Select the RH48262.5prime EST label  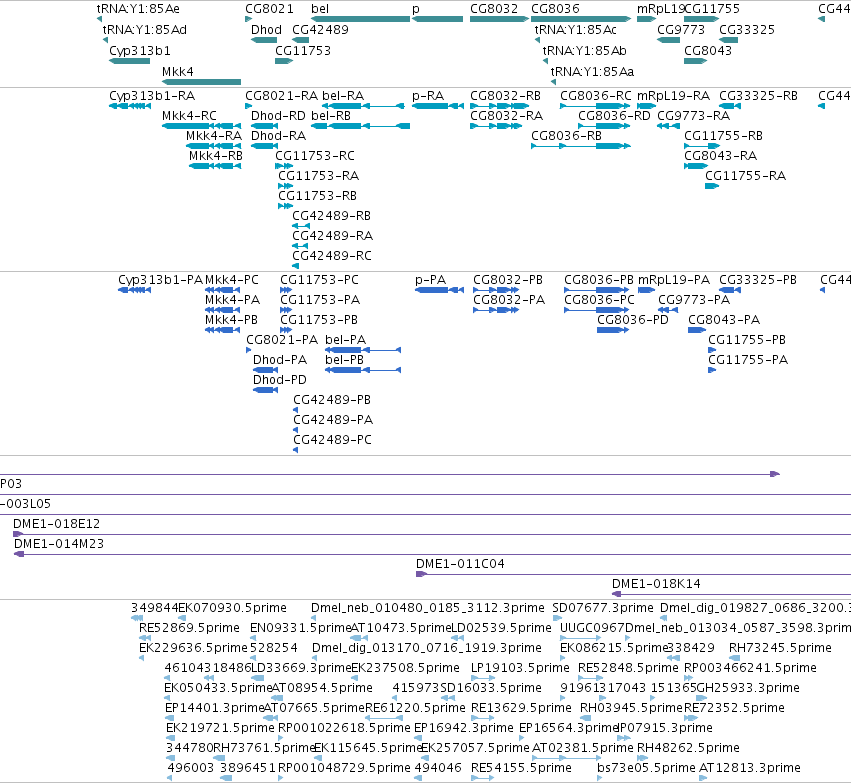tap(688, 748)
